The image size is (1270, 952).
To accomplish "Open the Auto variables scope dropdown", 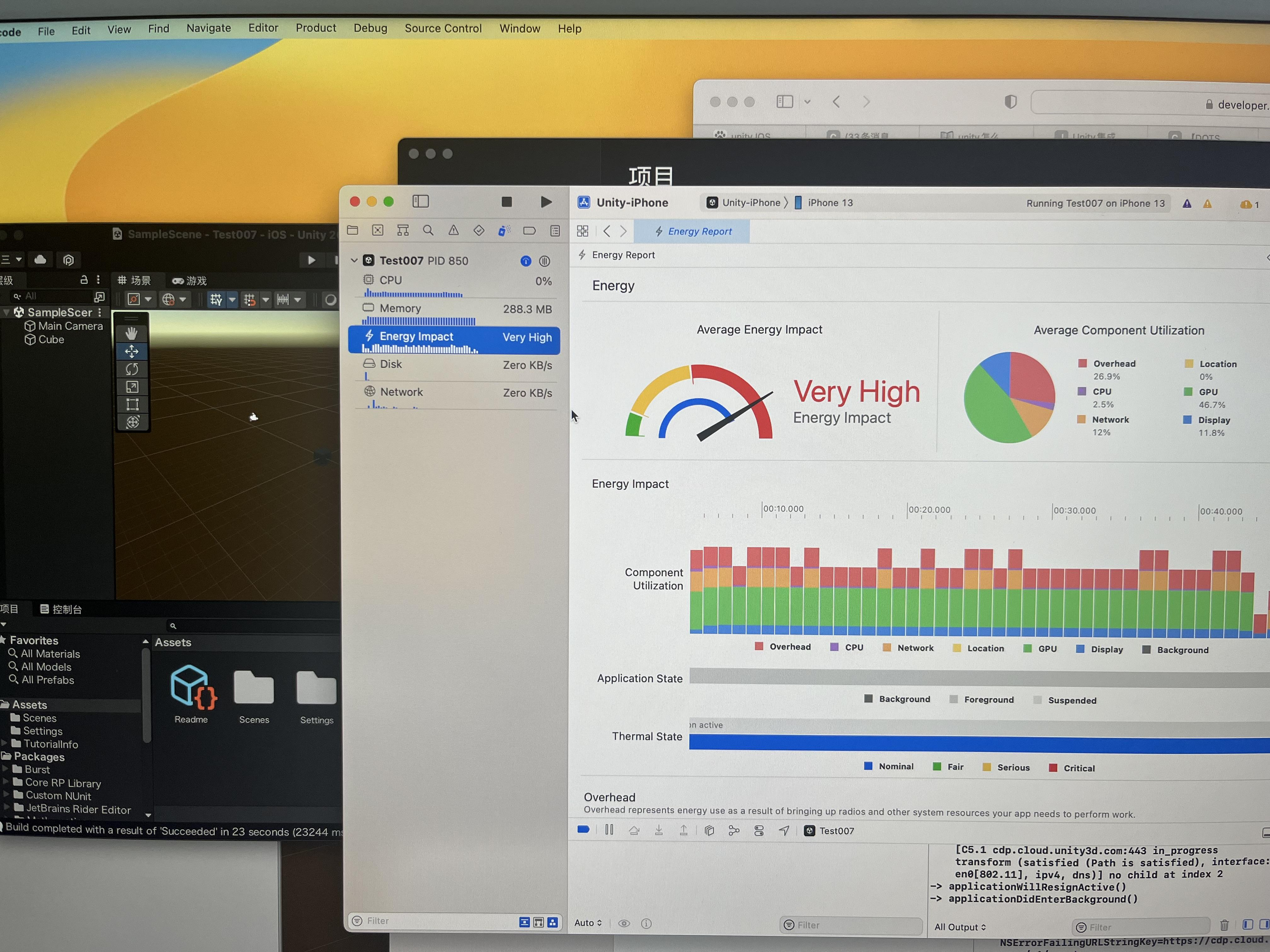I will click(x=588, y=923).
